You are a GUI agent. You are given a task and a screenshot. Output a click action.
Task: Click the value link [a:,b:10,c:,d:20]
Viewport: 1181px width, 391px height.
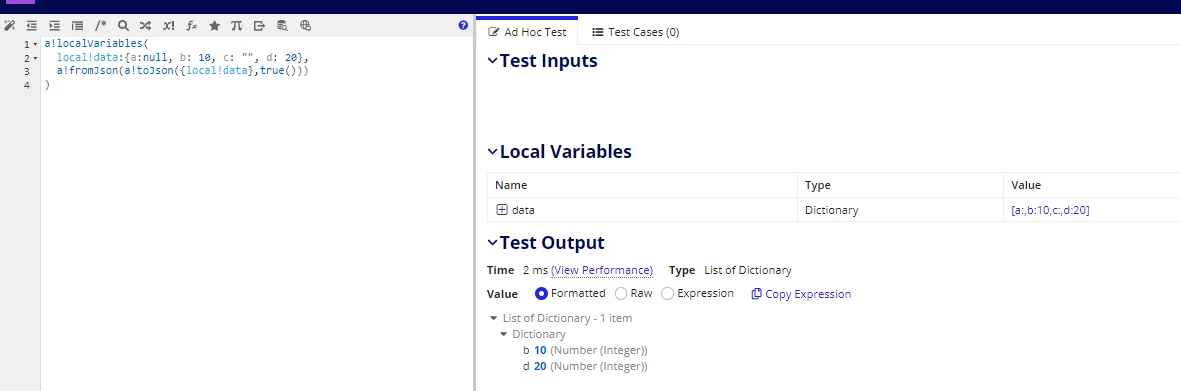pyautogui.click(x=1050, y=210)
